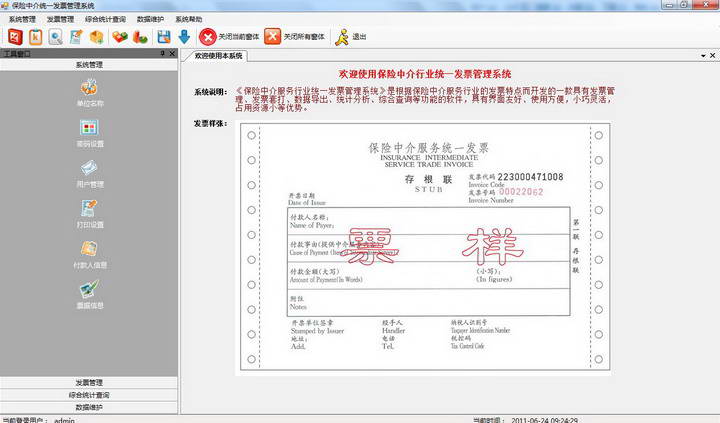Select the 欢迎使用本系统 tab
This screenshot has height=423, width=720.
(x=218, y=56)
